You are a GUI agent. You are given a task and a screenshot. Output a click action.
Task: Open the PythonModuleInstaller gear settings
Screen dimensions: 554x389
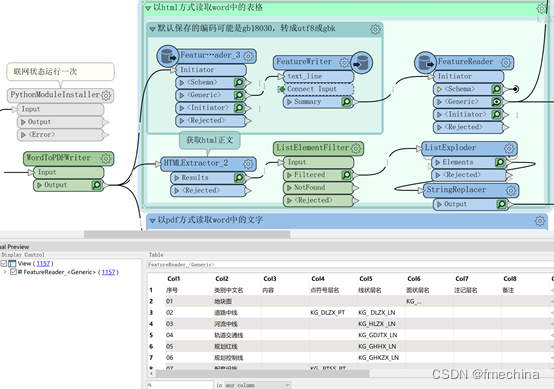106,95
